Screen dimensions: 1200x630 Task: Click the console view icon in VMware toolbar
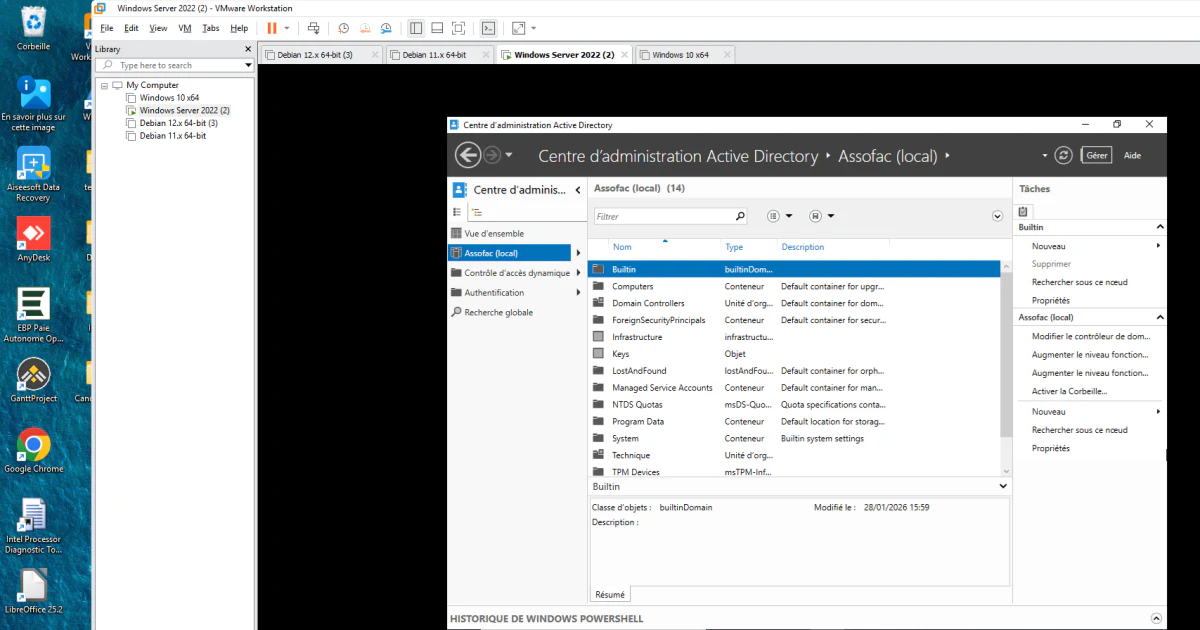click(x=488, y=28)
